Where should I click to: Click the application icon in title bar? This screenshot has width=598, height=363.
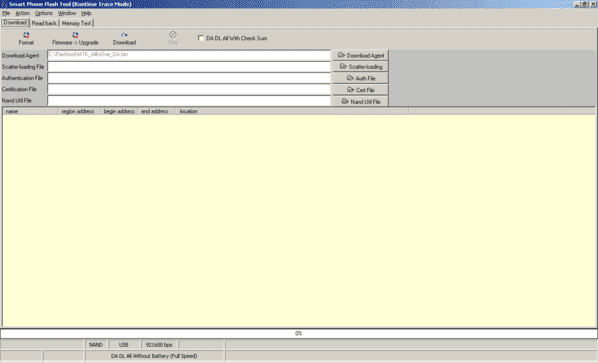pos(4,4)
